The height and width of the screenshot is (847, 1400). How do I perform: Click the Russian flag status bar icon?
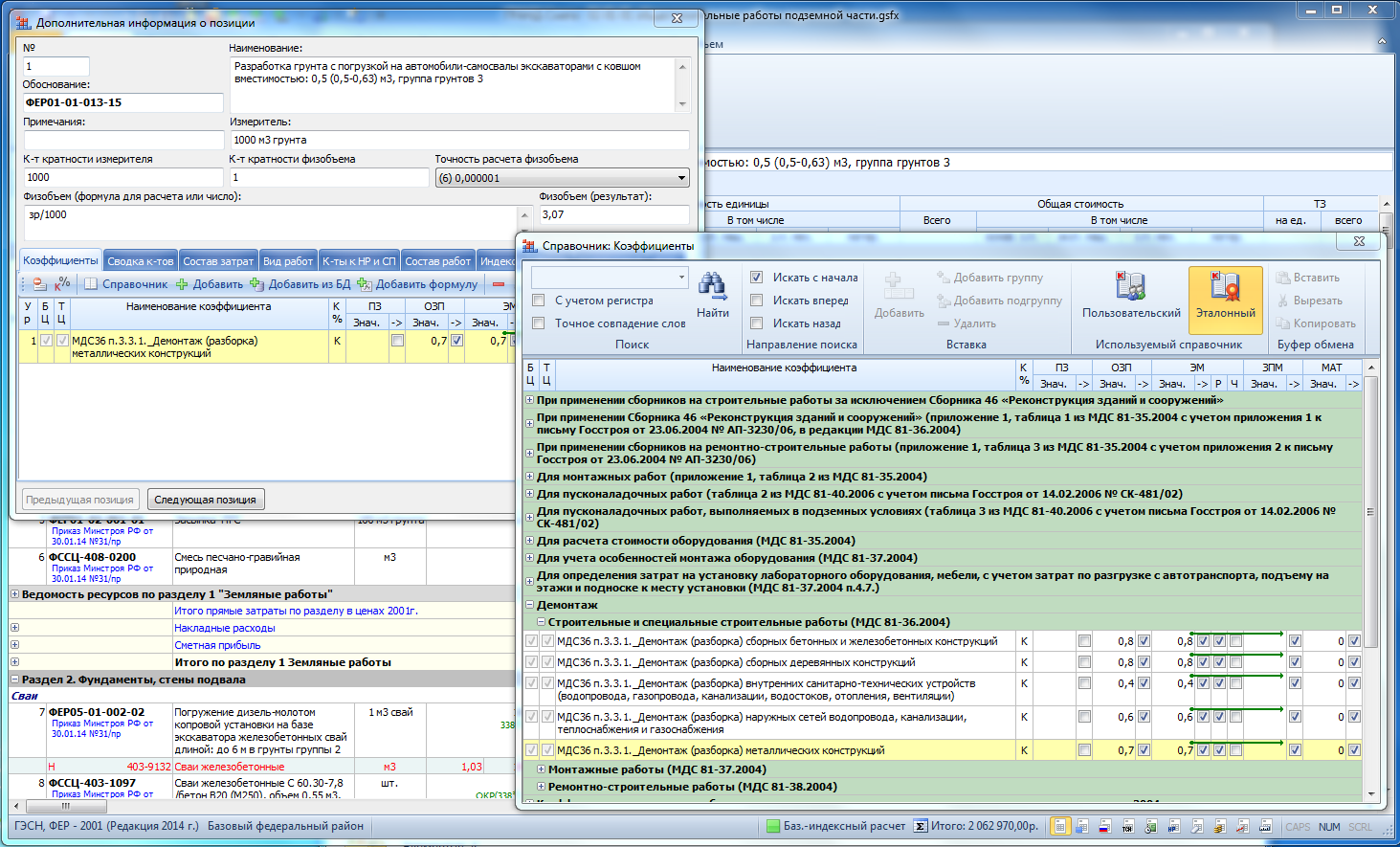[1104, 826]
